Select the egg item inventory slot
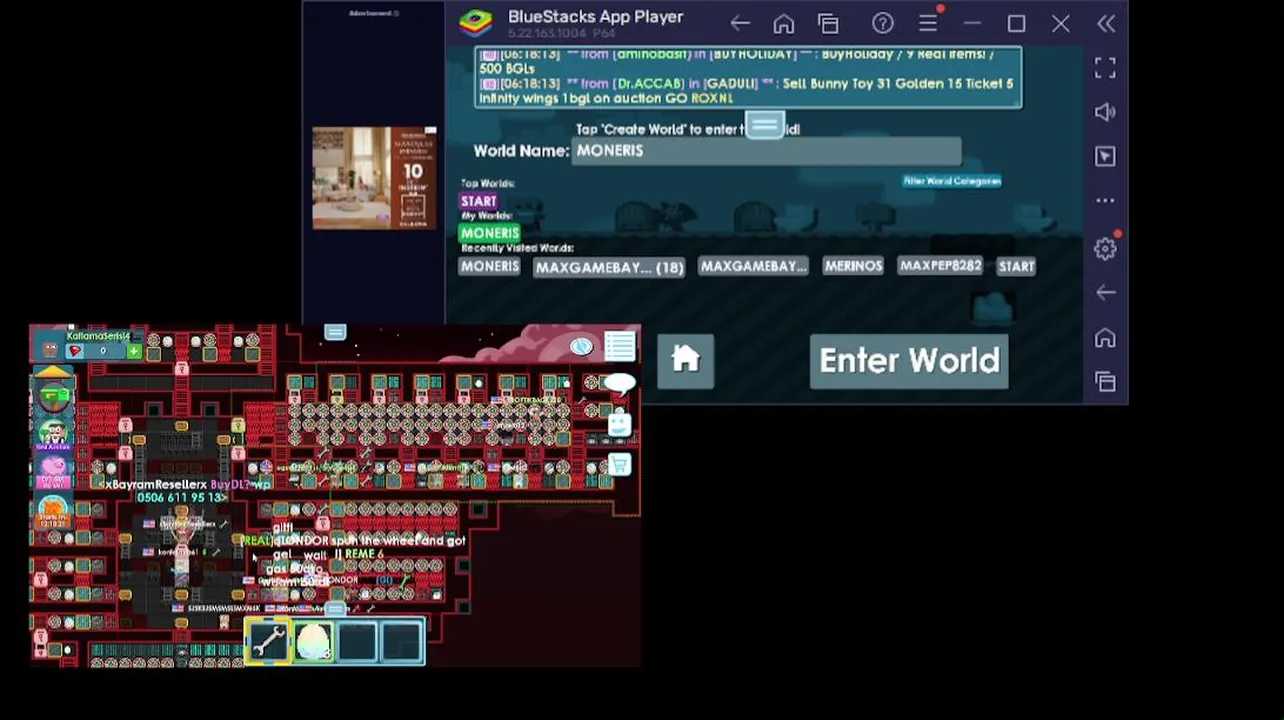The image size is (1284, 720). 313,642
